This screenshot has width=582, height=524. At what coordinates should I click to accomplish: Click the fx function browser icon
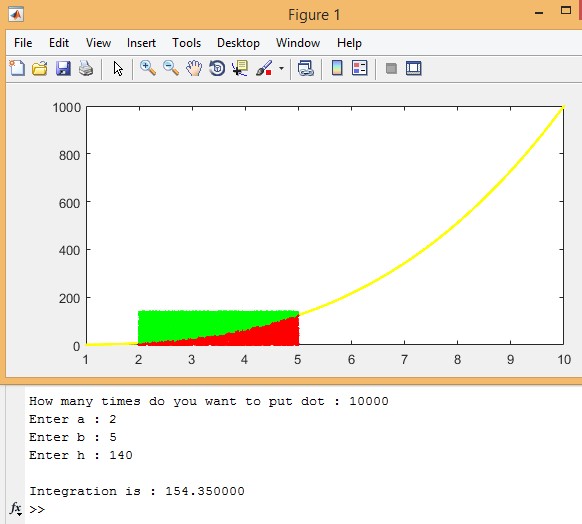pyautogui.click(x=16, y=508)
